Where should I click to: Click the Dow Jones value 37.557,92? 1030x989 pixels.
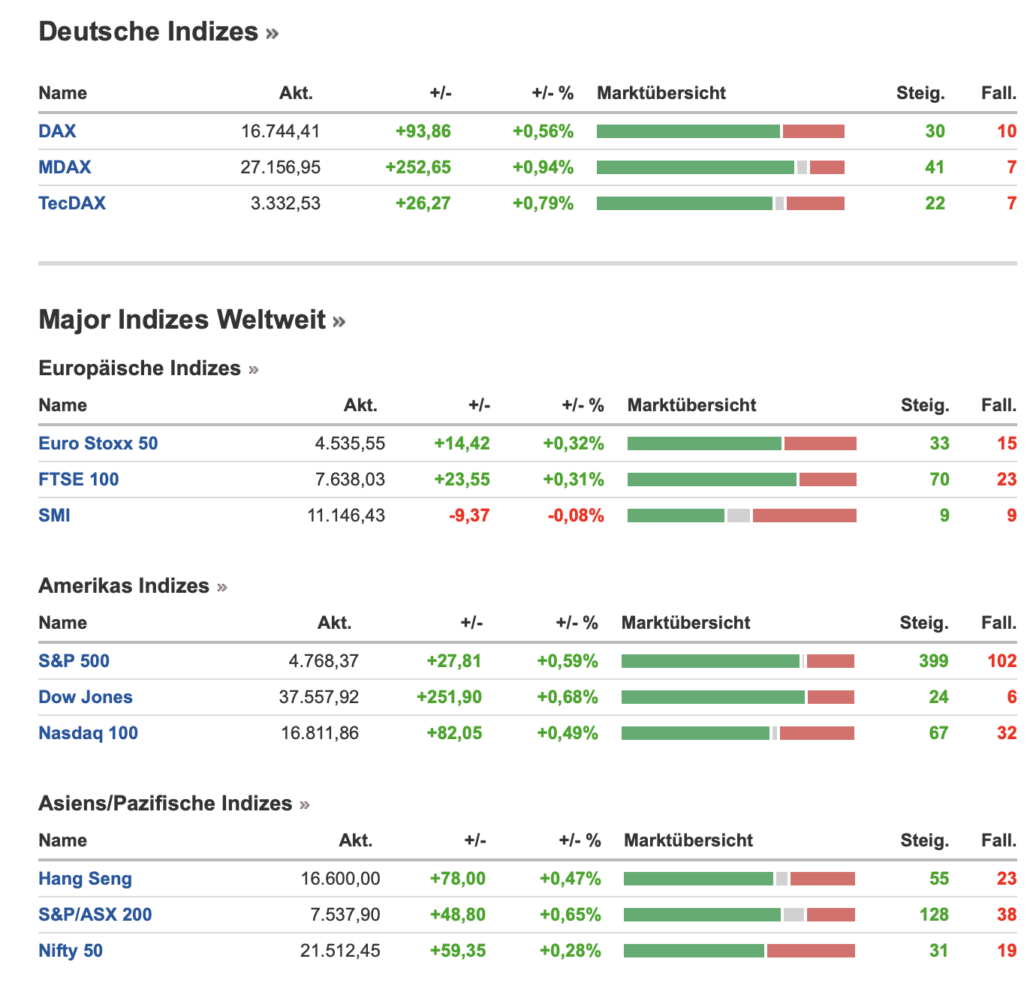pyautogui.click(x=319, y=697)
